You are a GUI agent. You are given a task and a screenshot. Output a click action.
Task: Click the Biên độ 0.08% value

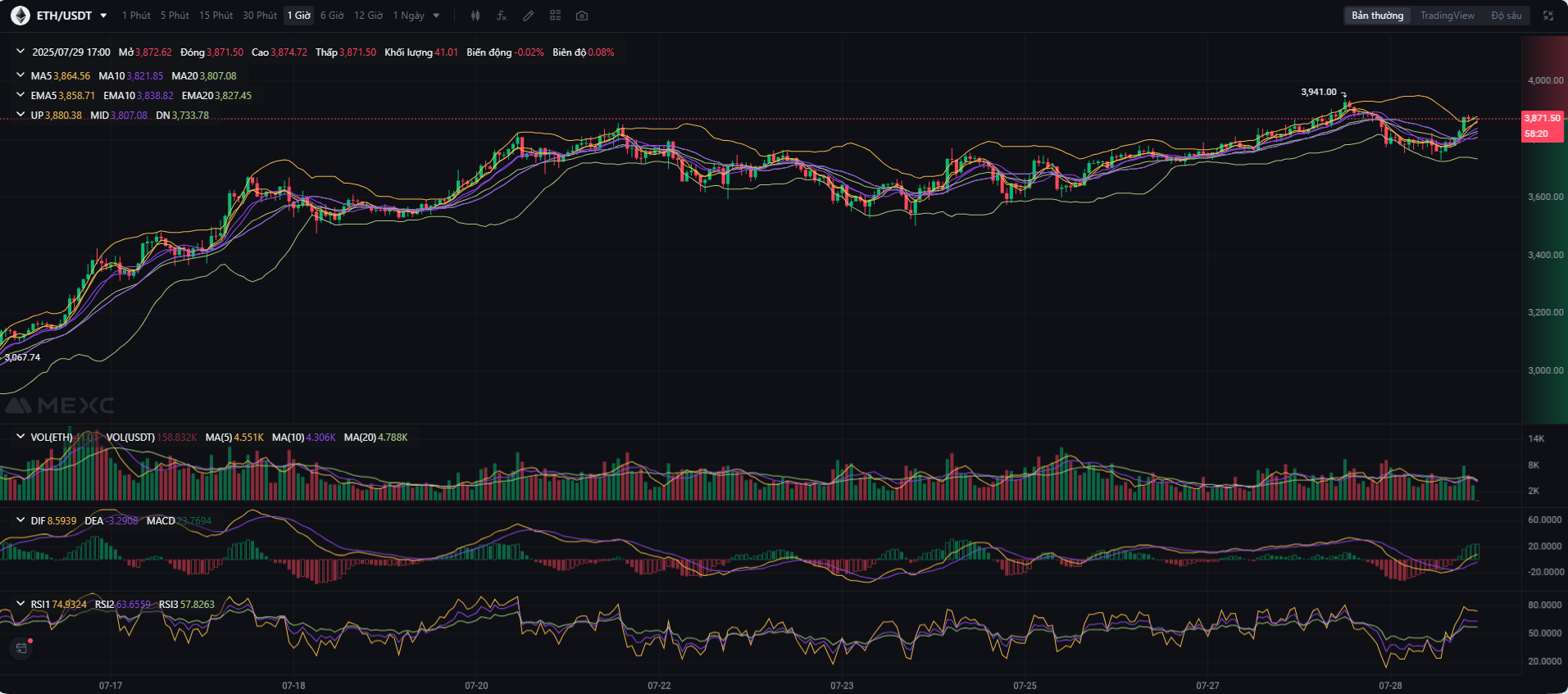click(x=584, y=52)
